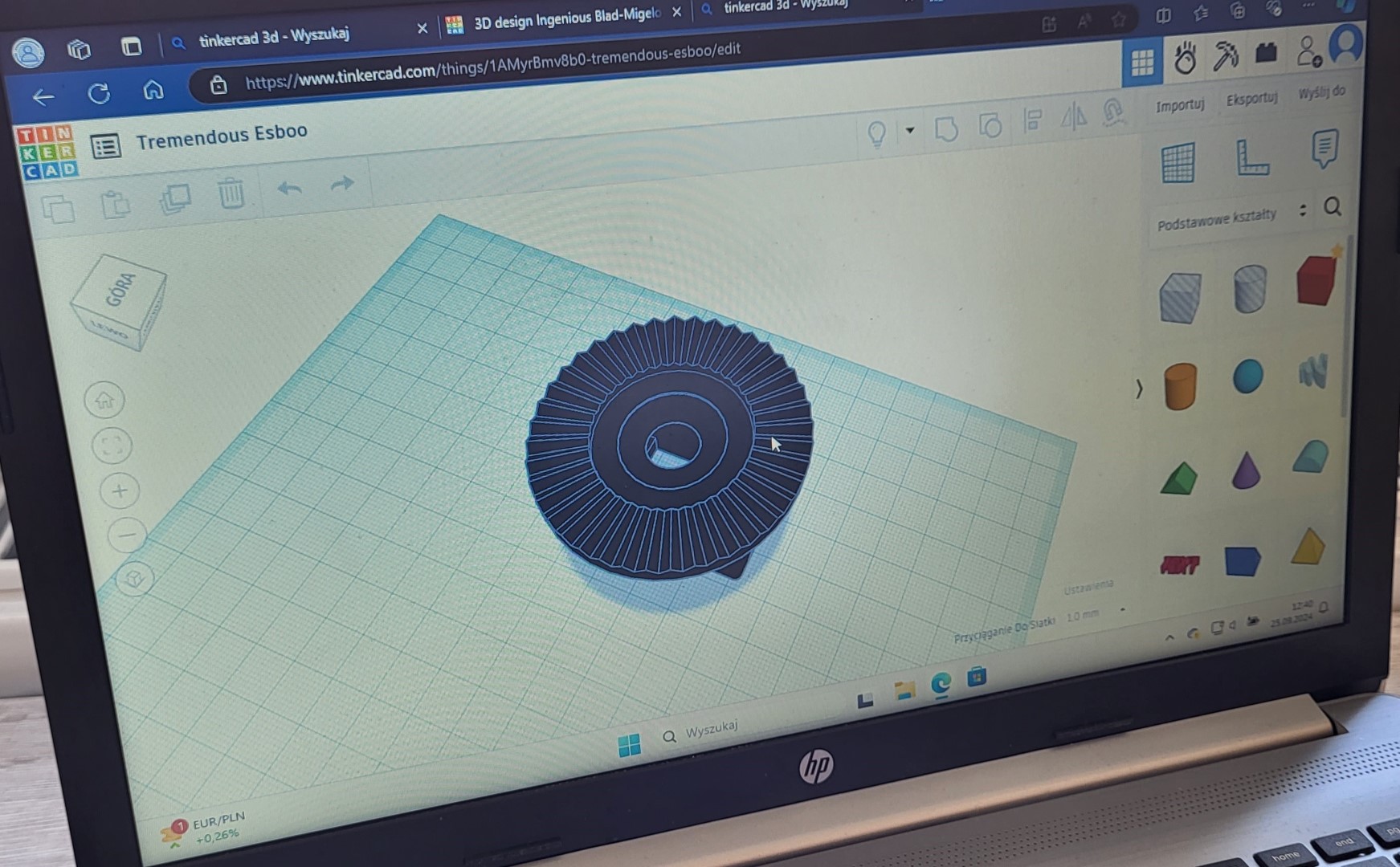Pick the Scribble shape
1400x867 pixels.
(1313, 370)
